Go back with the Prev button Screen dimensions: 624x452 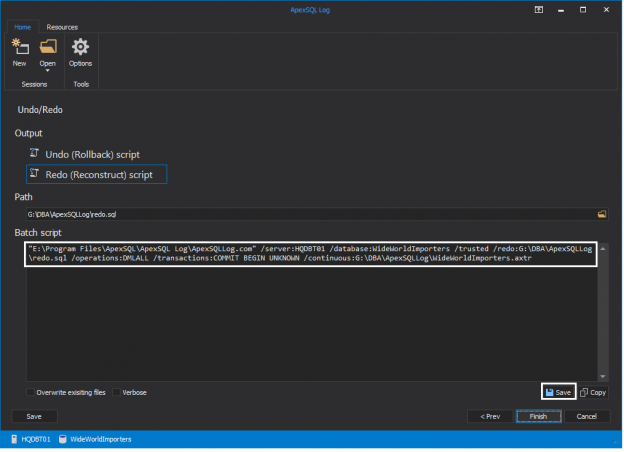click(490, 417)
